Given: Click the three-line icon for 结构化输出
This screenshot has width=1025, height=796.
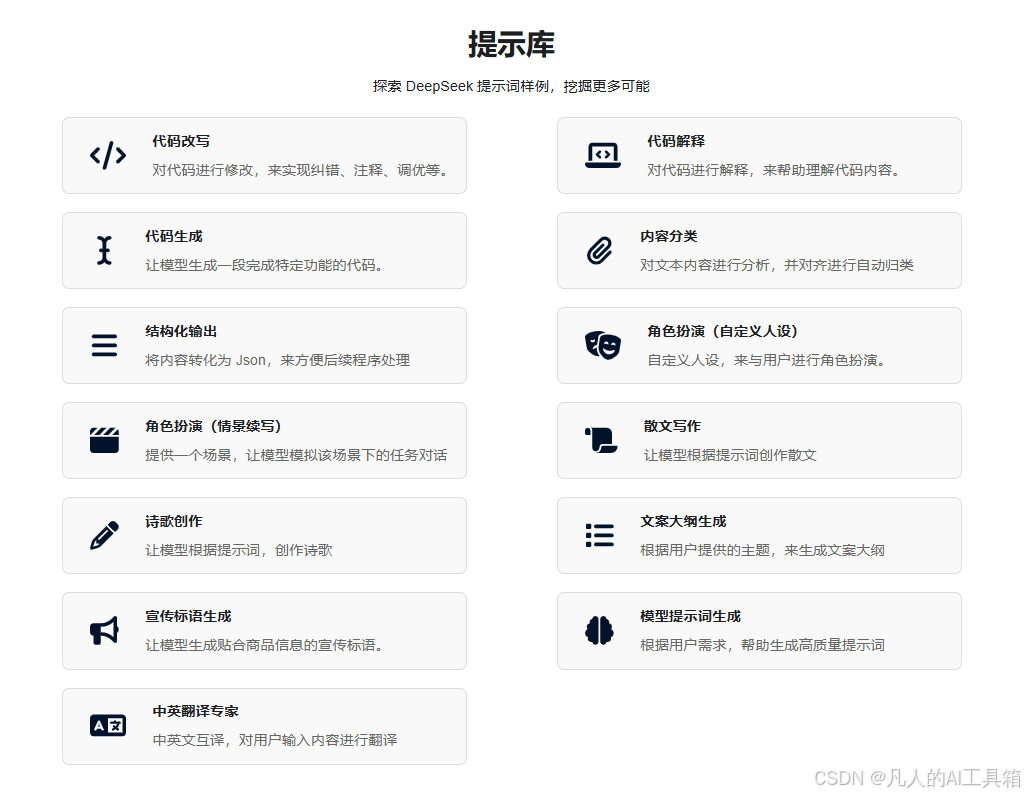Looking at the screenshot, I should pos(105,345).
